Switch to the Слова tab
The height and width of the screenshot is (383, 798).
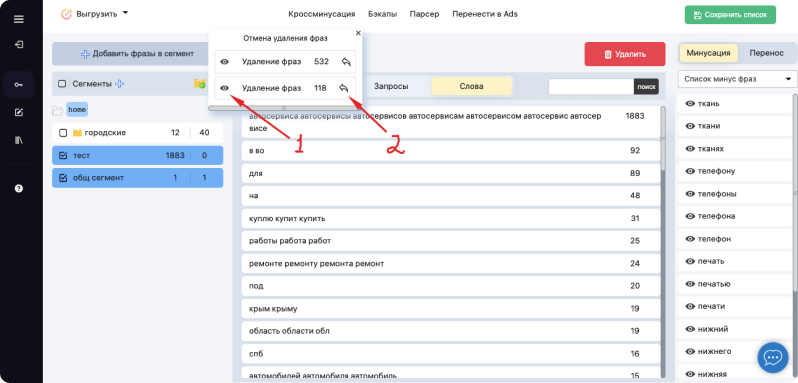coord(471,86)
